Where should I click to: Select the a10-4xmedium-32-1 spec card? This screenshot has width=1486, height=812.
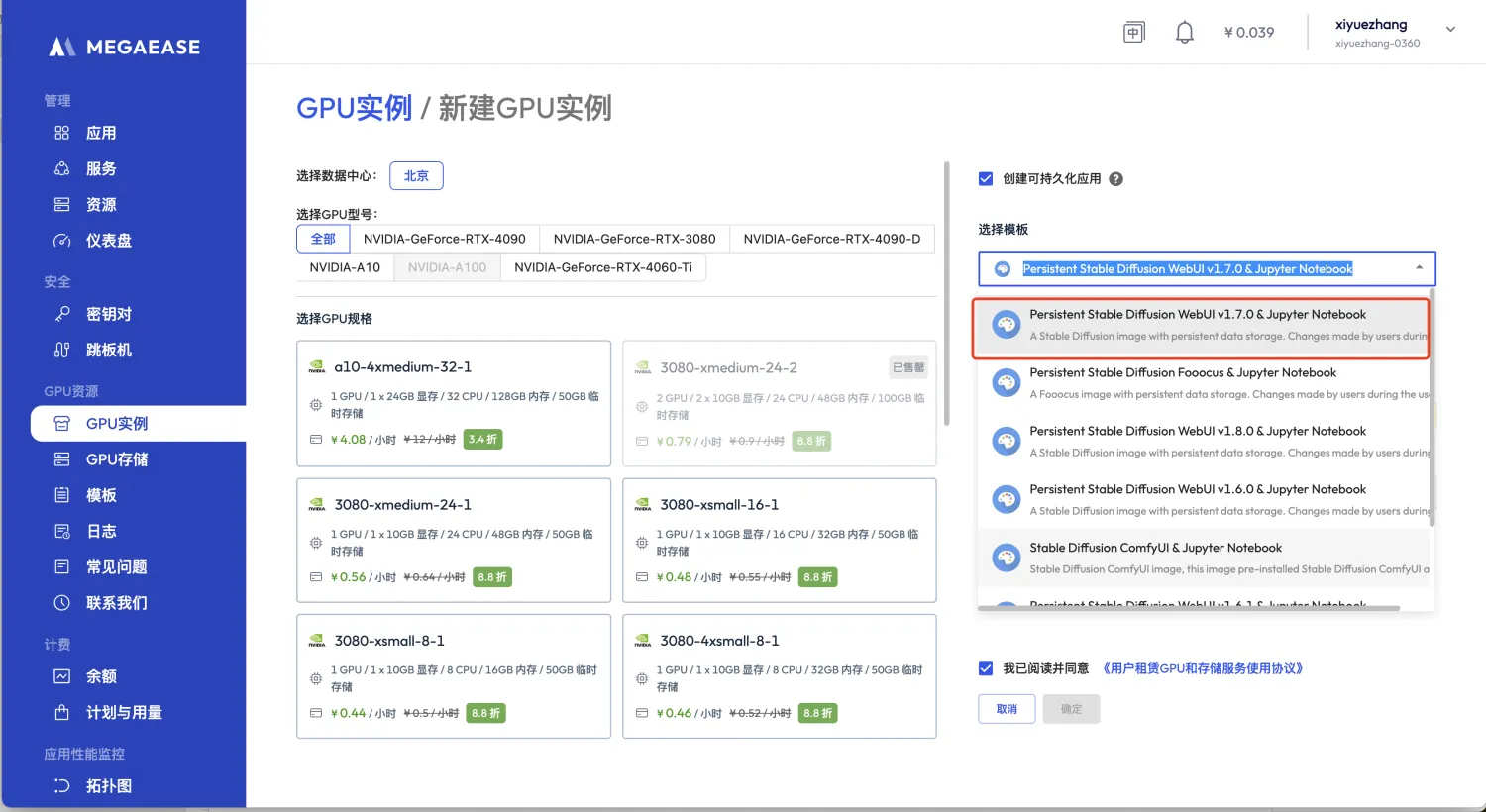pyautogui.click(x=454, y=403)
